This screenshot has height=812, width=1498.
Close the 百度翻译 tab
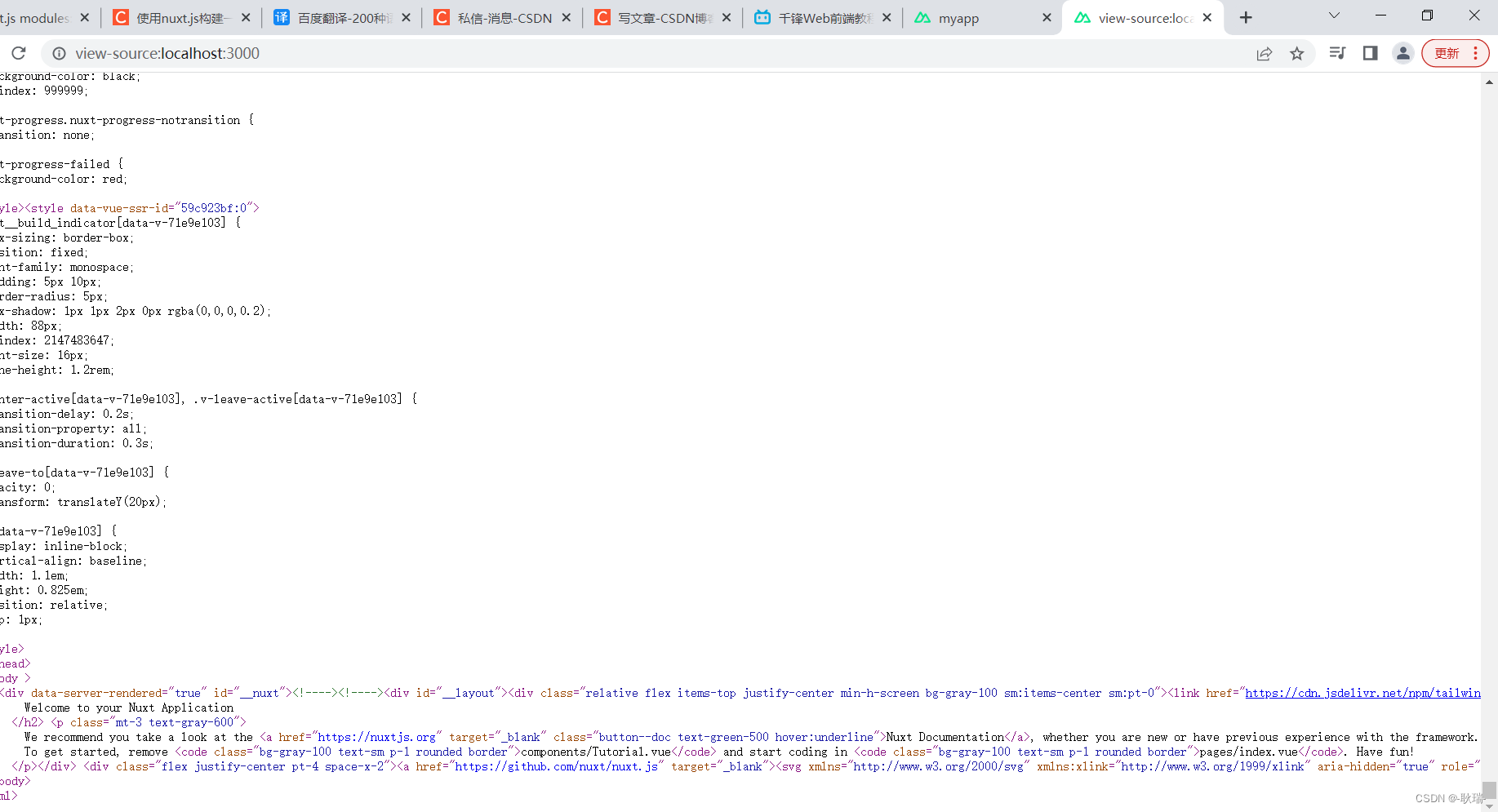click(x=406, y=18)
